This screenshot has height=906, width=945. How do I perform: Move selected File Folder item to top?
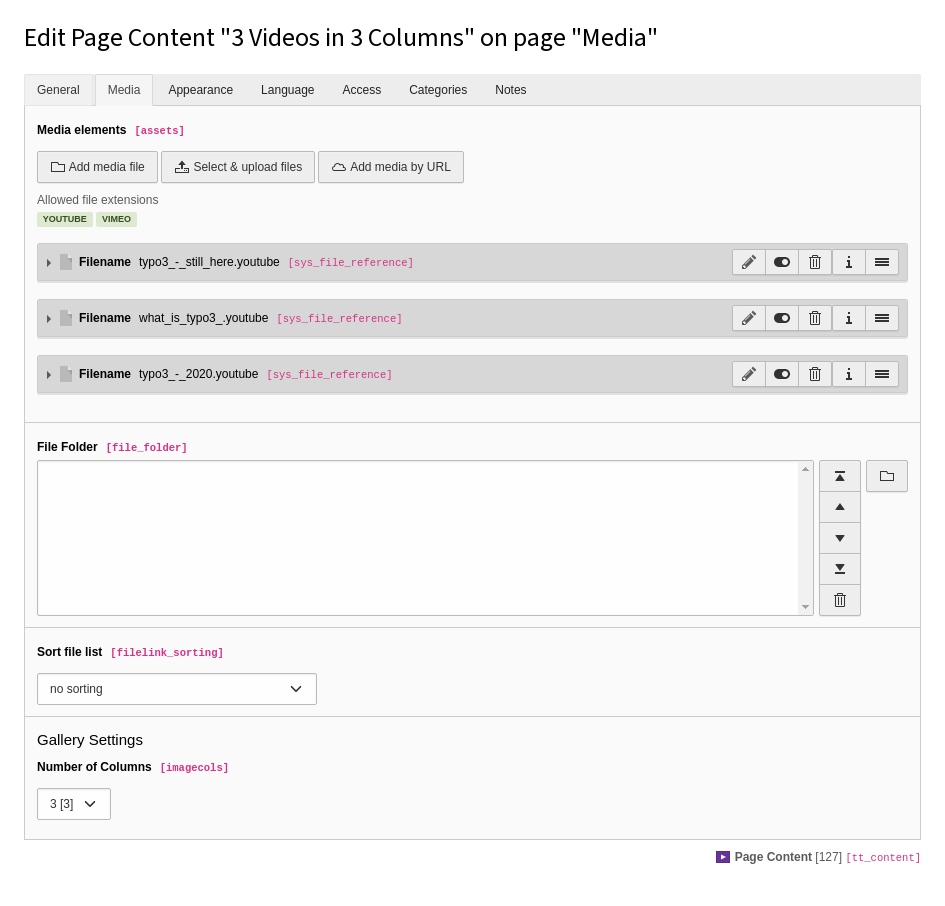[x=840, y=476]
